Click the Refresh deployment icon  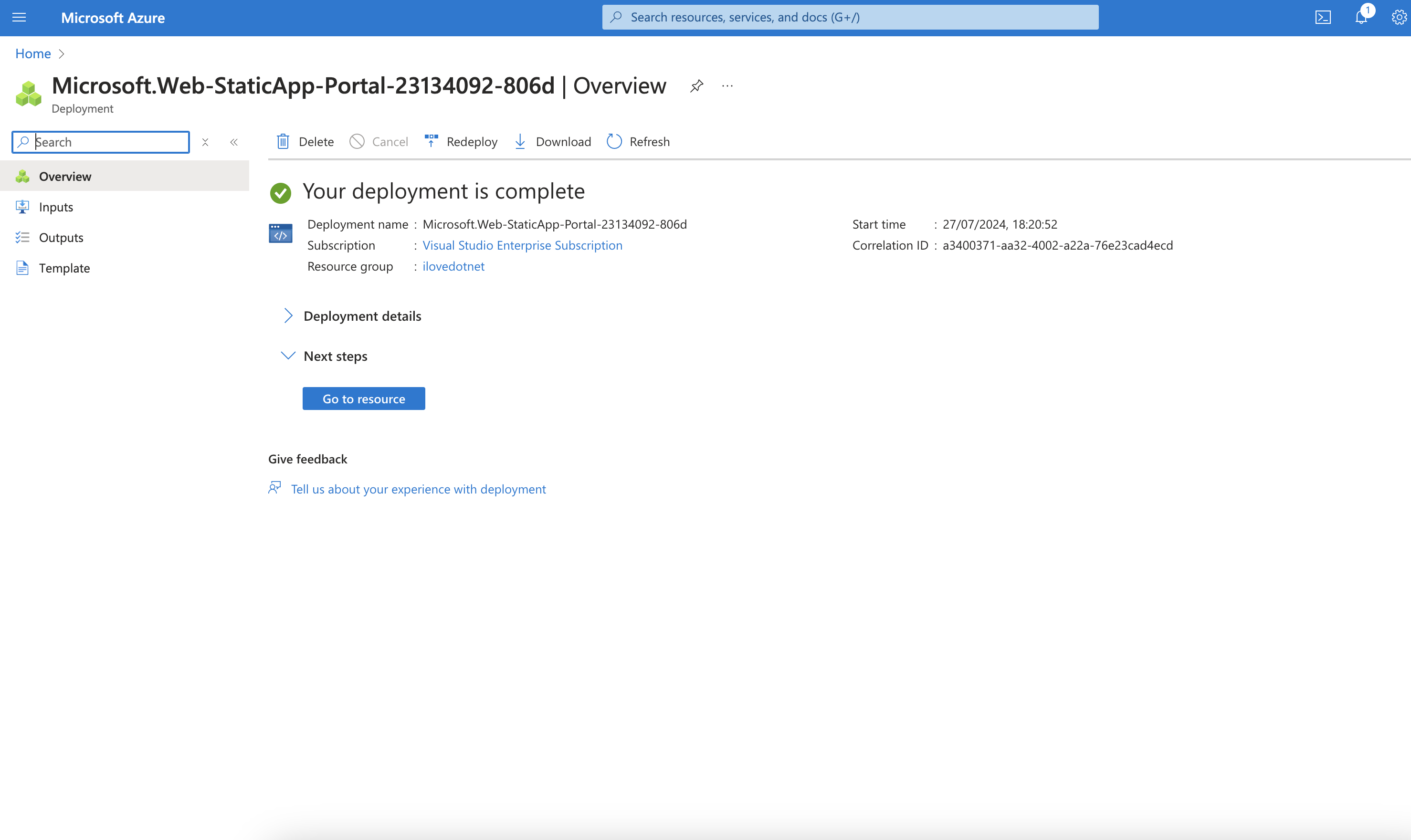(x=614, y=141)
